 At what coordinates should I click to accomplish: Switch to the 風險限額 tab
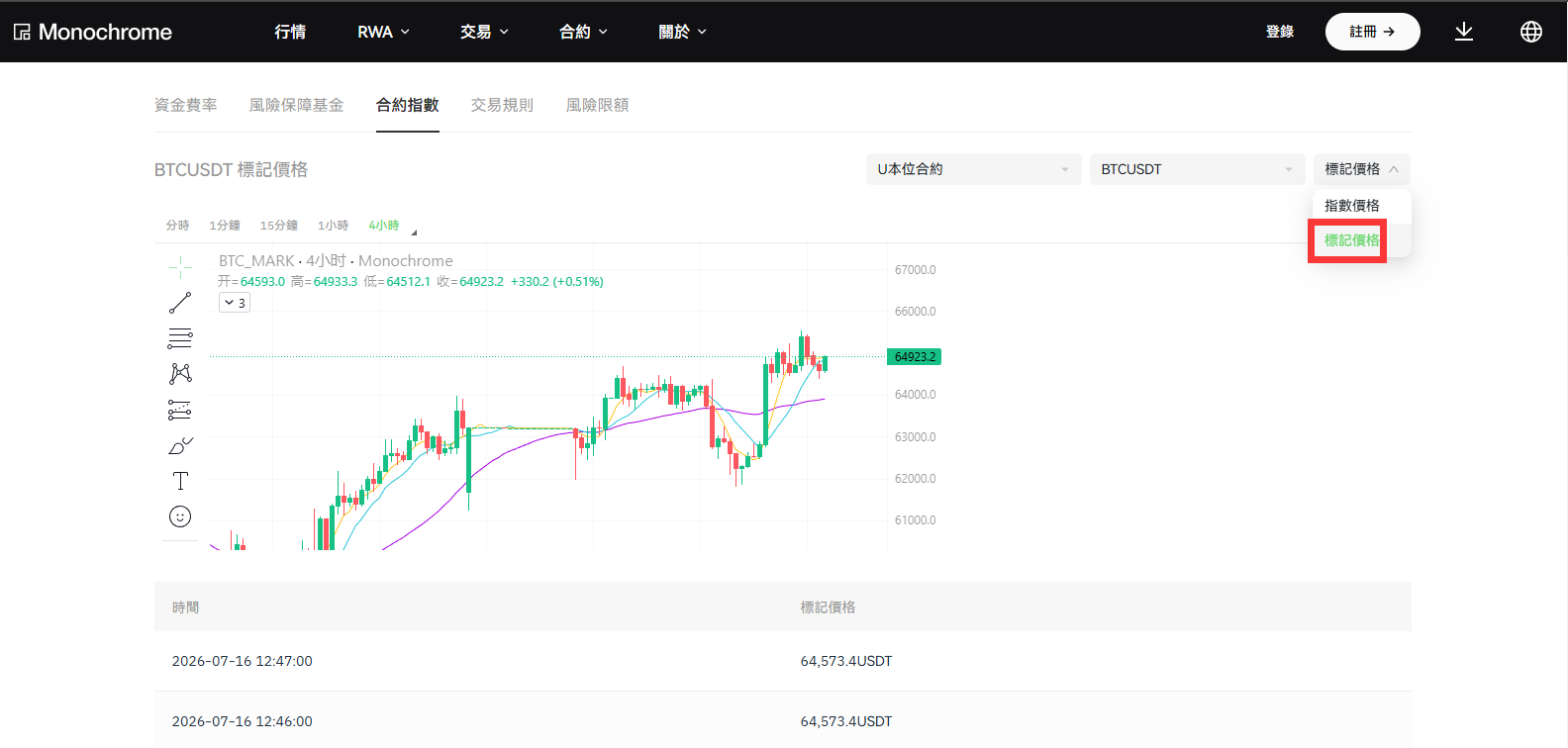point(598,105)
